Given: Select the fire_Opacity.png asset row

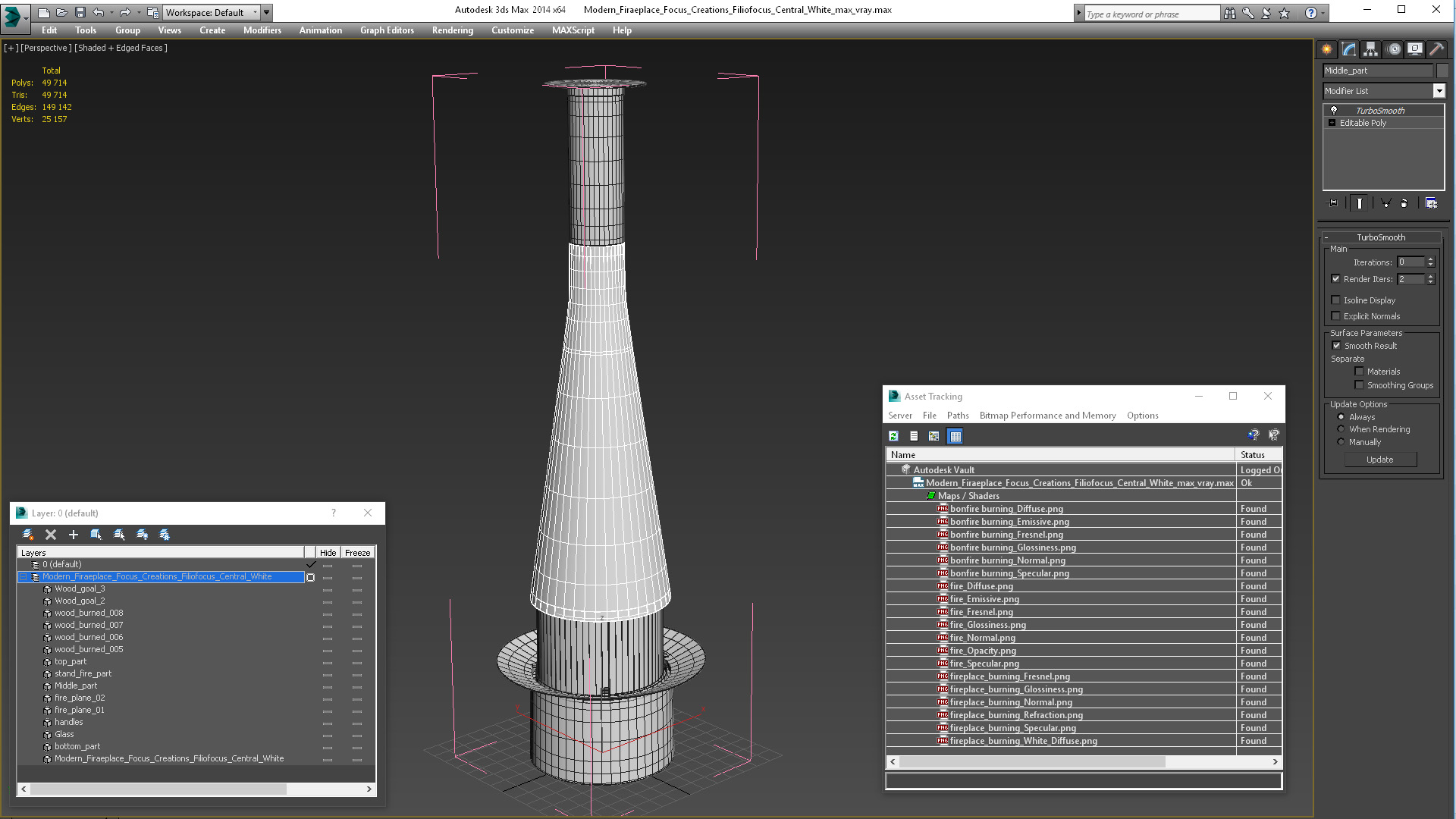Looking at the screenshot, I should pos(983,651).
